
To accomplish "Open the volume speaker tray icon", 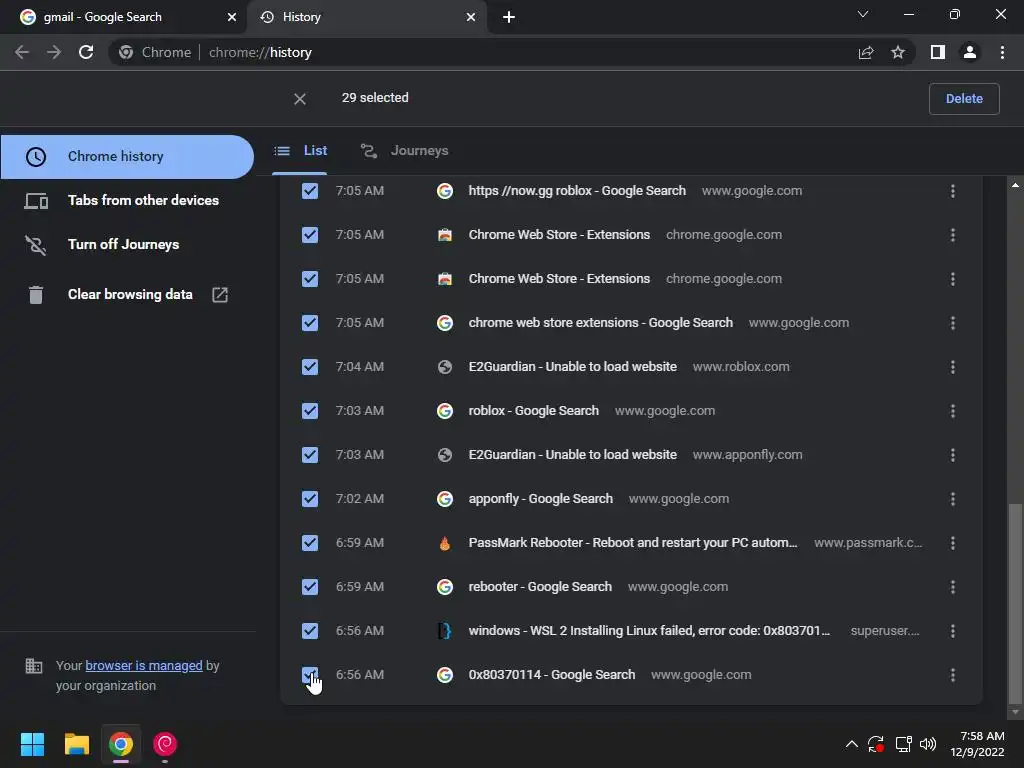I will pos(927,744).
